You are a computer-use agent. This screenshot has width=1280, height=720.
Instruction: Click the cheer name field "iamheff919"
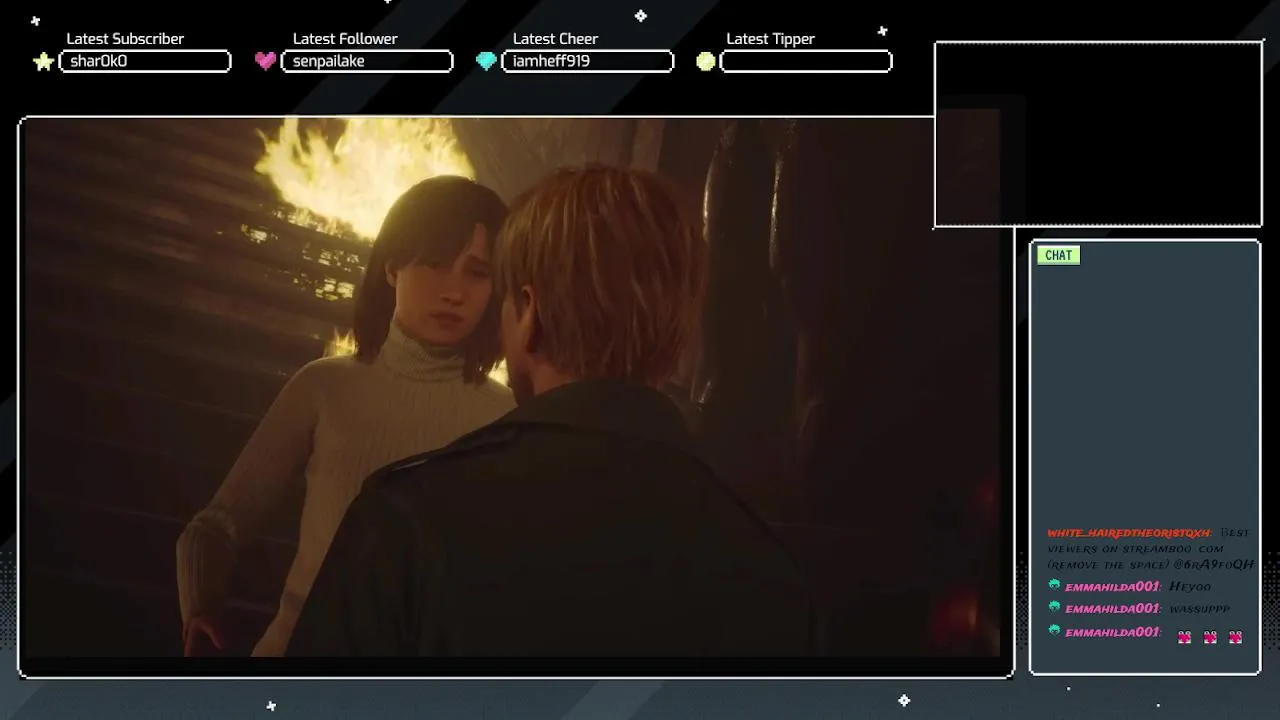point(587,62)
